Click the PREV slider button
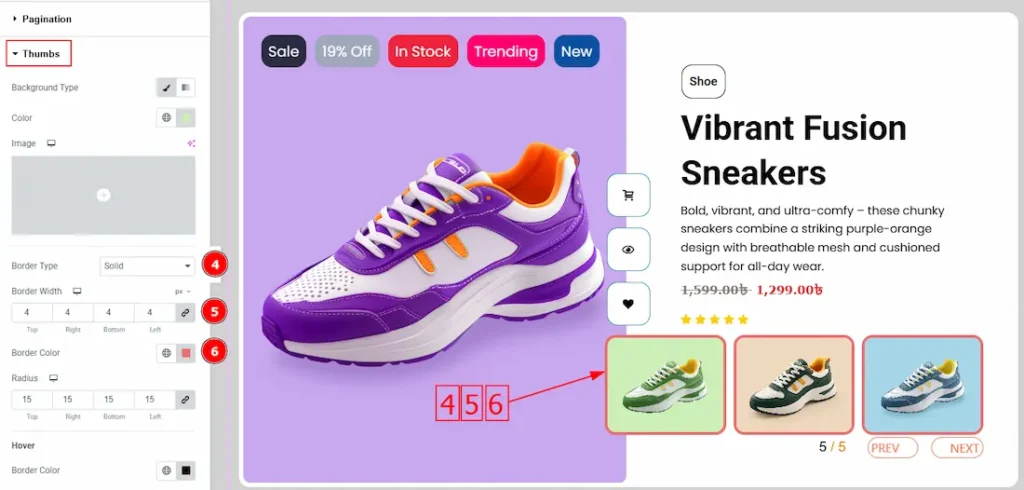1024x490 pixels. pos(893,448)
